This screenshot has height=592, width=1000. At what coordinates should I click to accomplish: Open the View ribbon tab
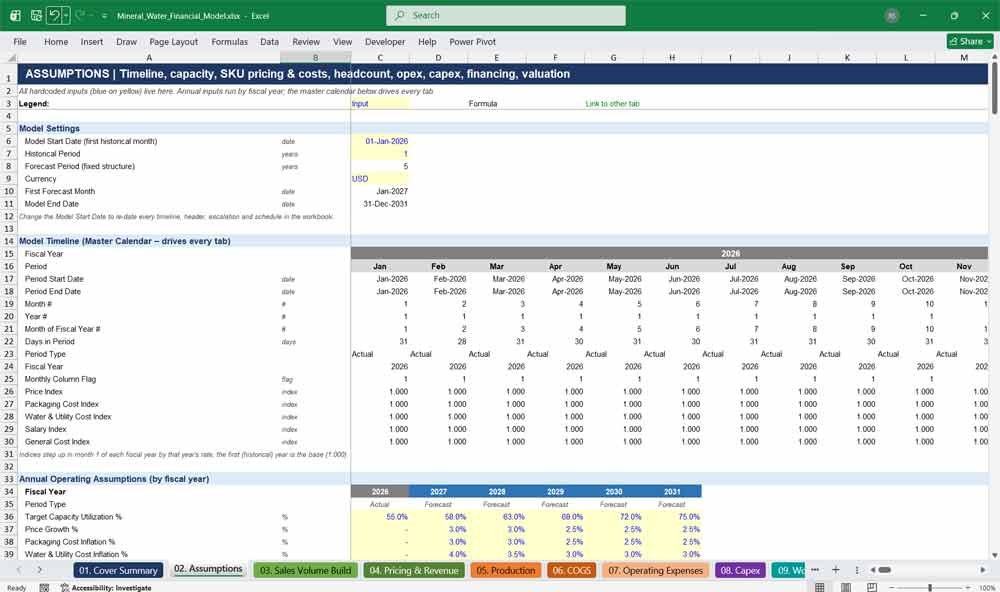(342, 41)
